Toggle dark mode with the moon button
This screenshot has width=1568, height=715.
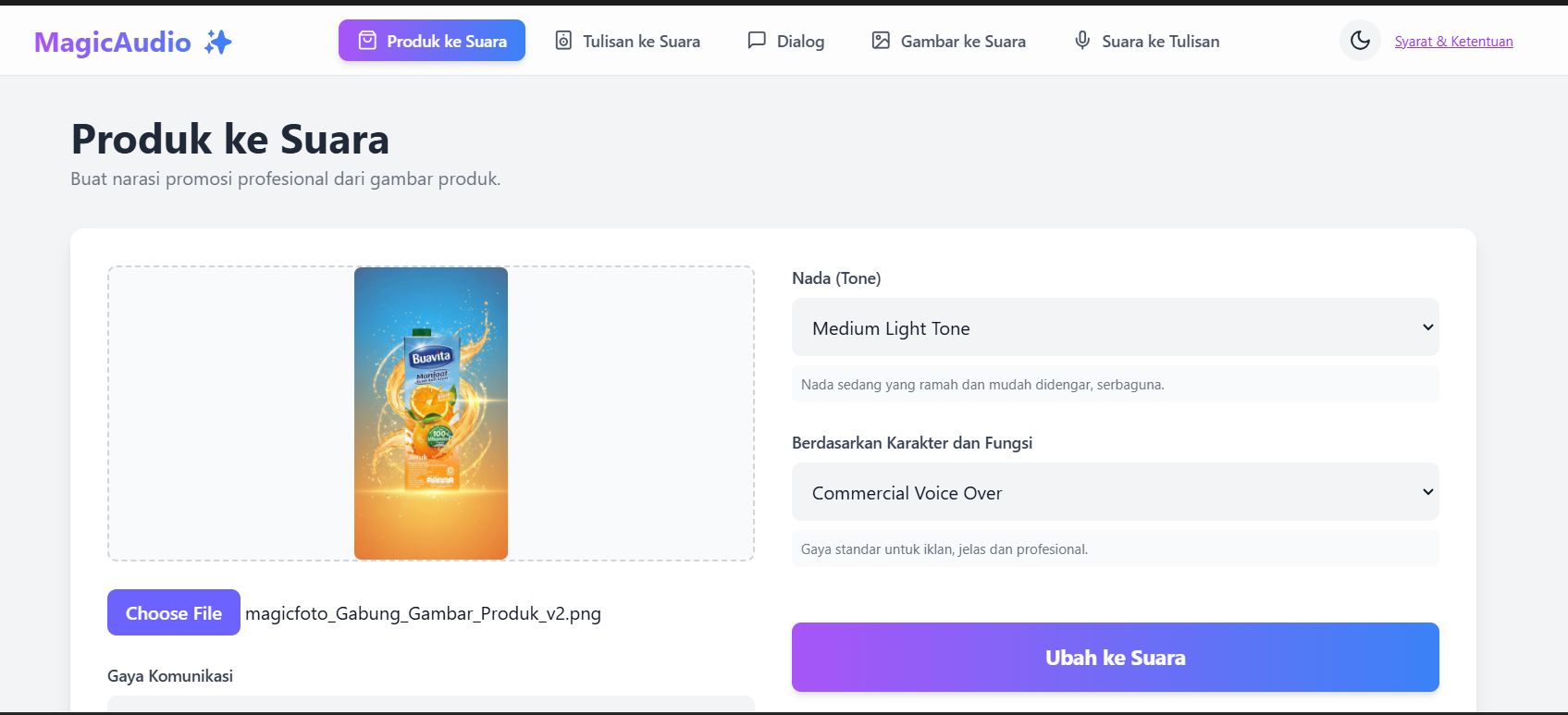point(1360,41)
